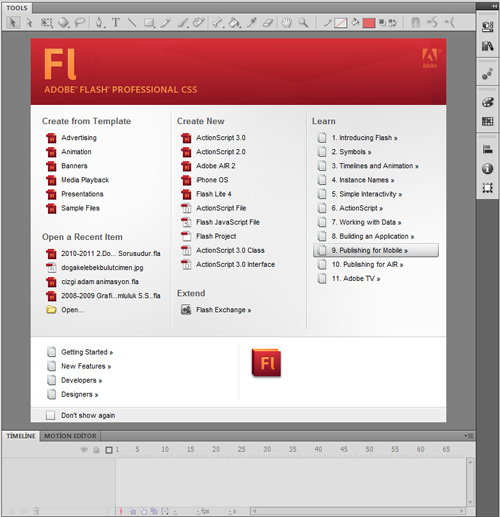
Task: Check the Don't show again box
Action: [50, 415]
